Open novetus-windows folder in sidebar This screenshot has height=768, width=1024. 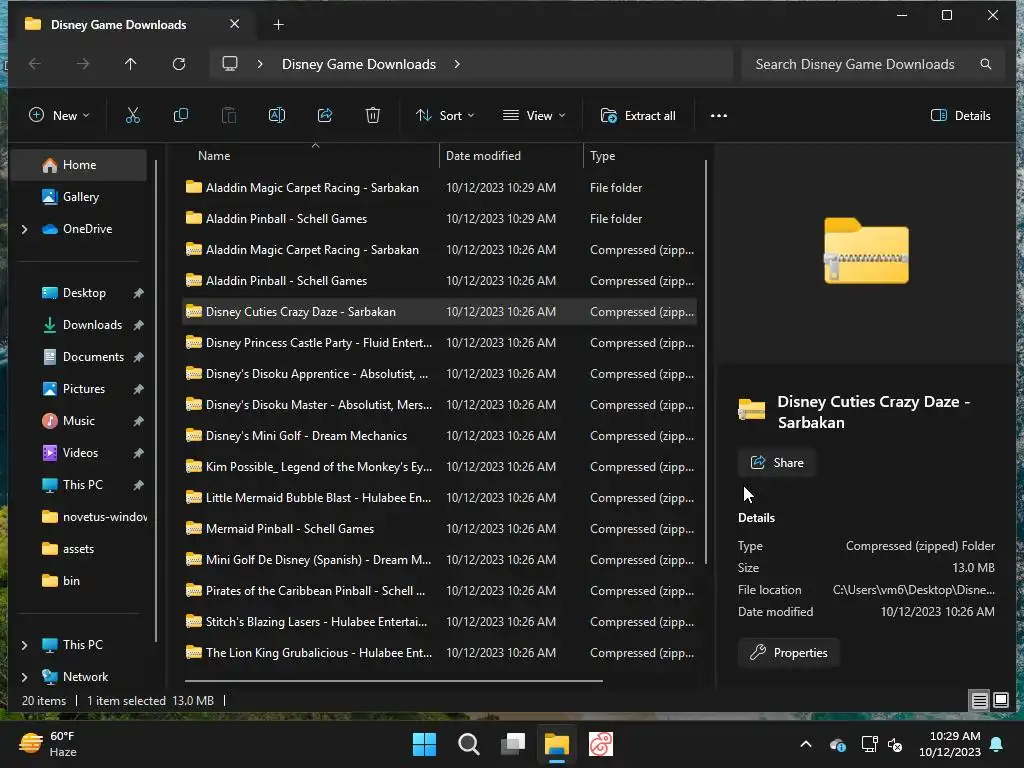tap(94, 517)
